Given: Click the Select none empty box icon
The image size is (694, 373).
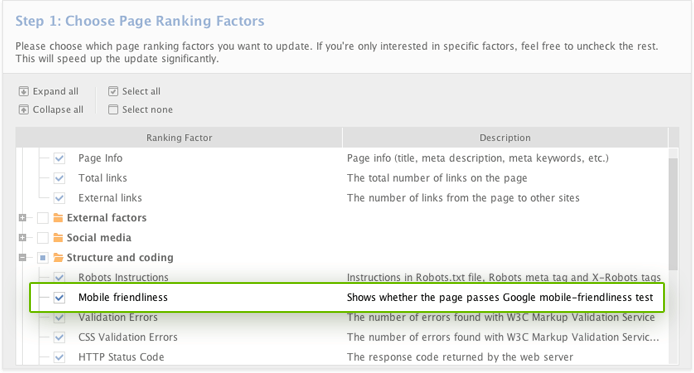Looking at the screenshot, I should coord(113,110).
